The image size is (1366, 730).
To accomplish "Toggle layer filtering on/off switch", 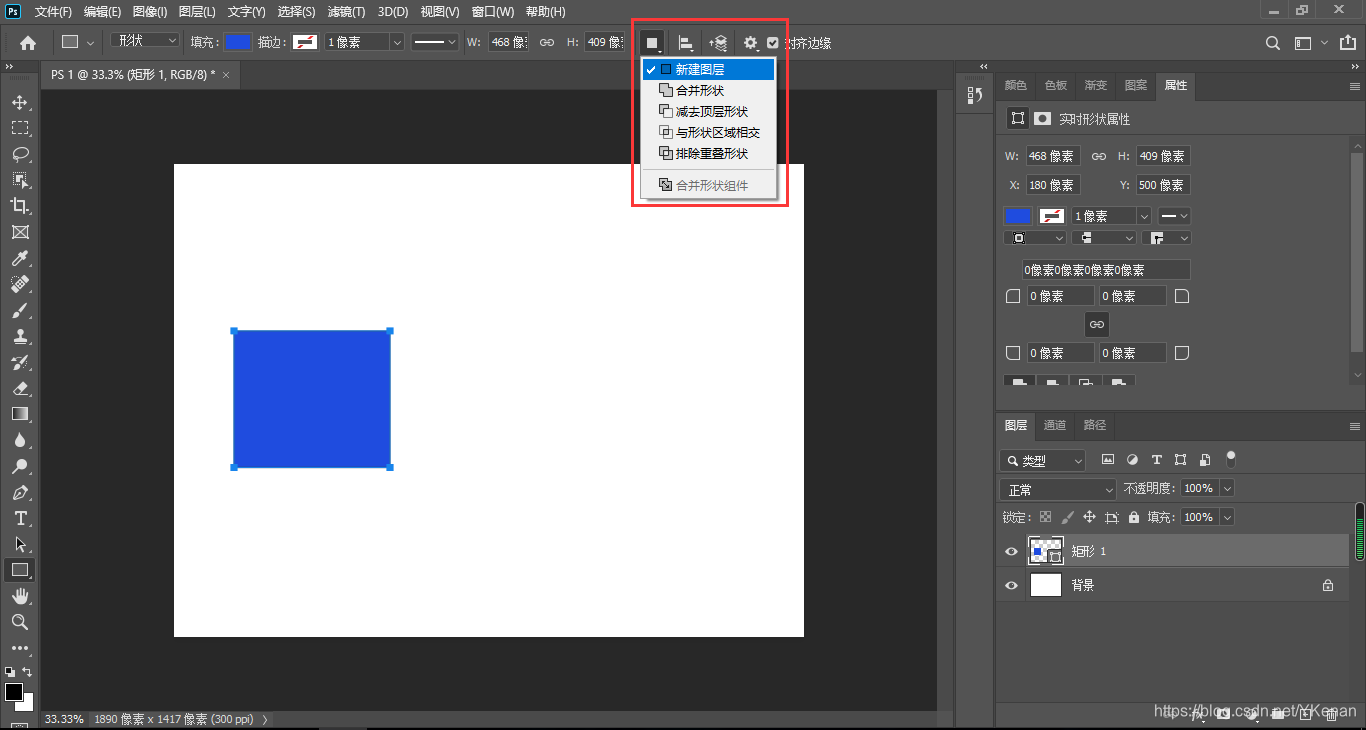I will 1231,459.
